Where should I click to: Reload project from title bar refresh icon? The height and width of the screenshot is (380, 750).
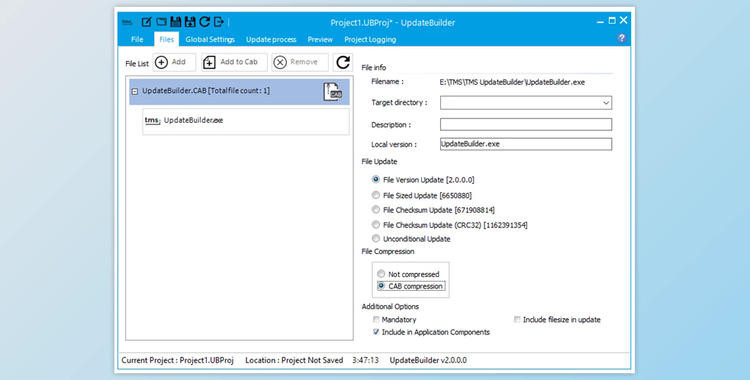(204, 22)
